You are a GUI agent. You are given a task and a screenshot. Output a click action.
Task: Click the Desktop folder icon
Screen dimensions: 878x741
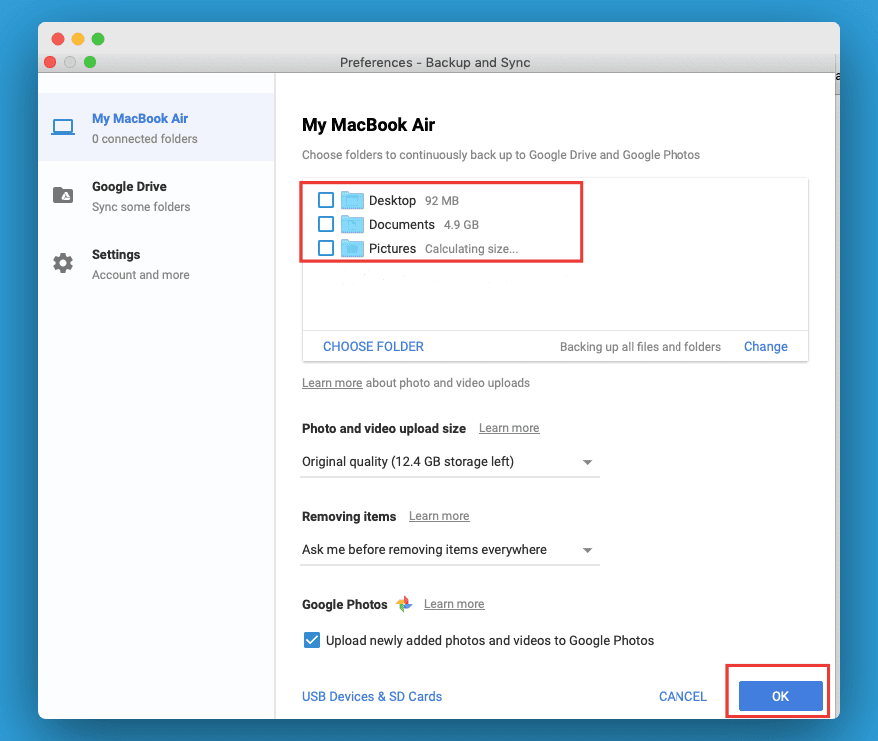pos(352,200)
